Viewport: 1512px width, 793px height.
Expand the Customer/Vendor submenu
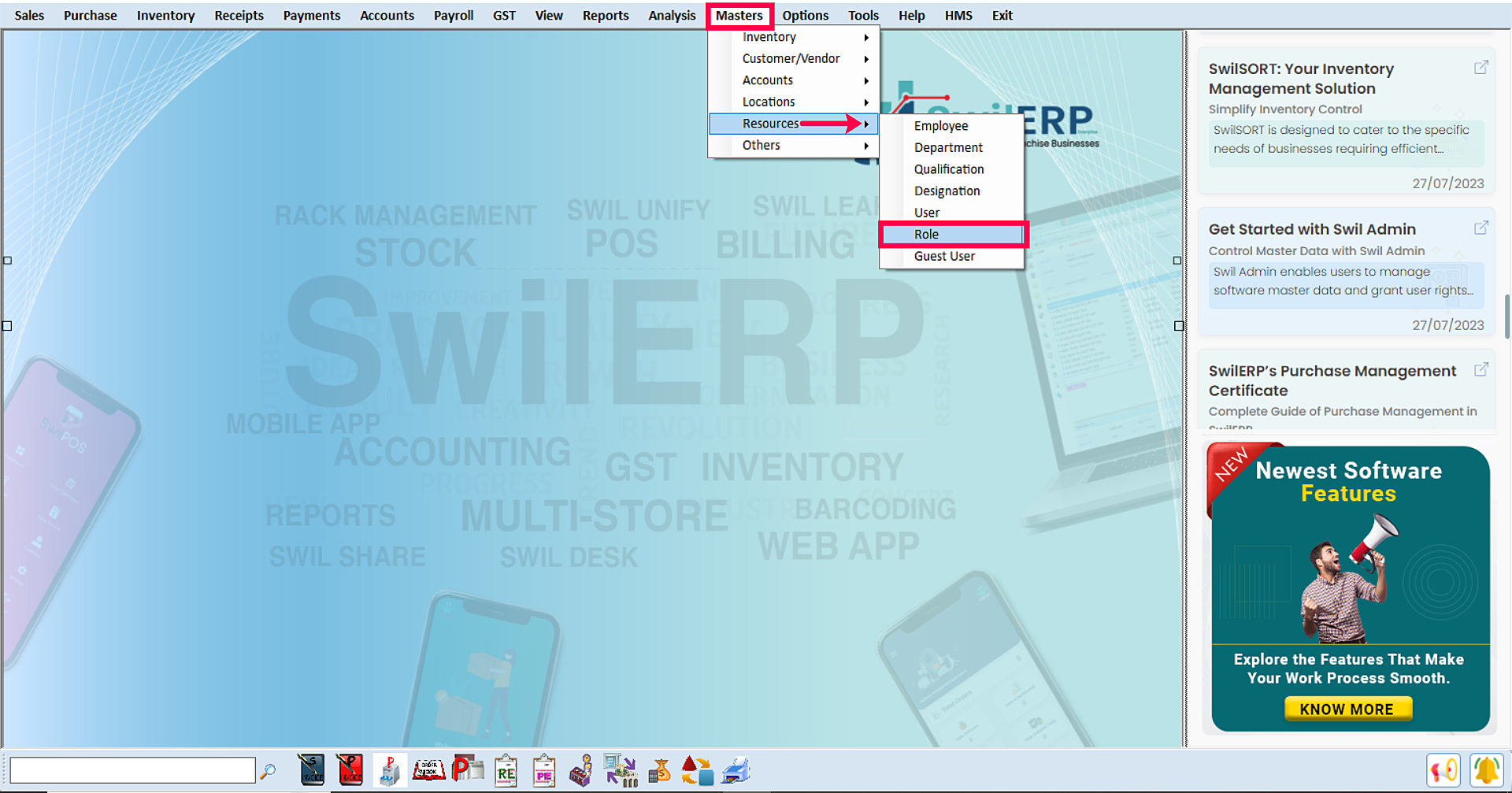point(794,58)
